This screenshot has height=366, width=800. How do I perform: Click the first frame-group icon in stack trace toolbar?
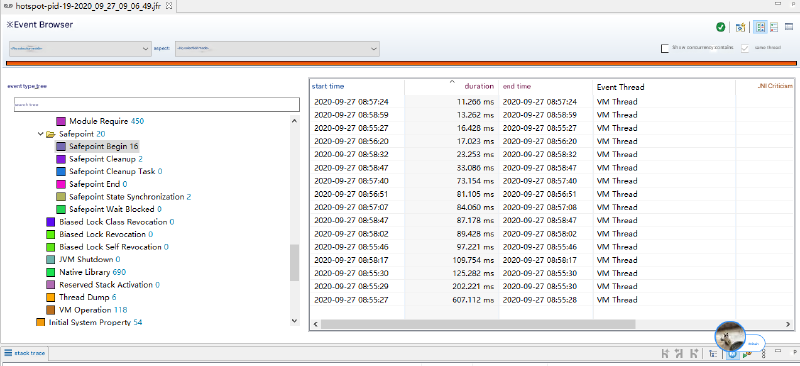click(665, 353)
